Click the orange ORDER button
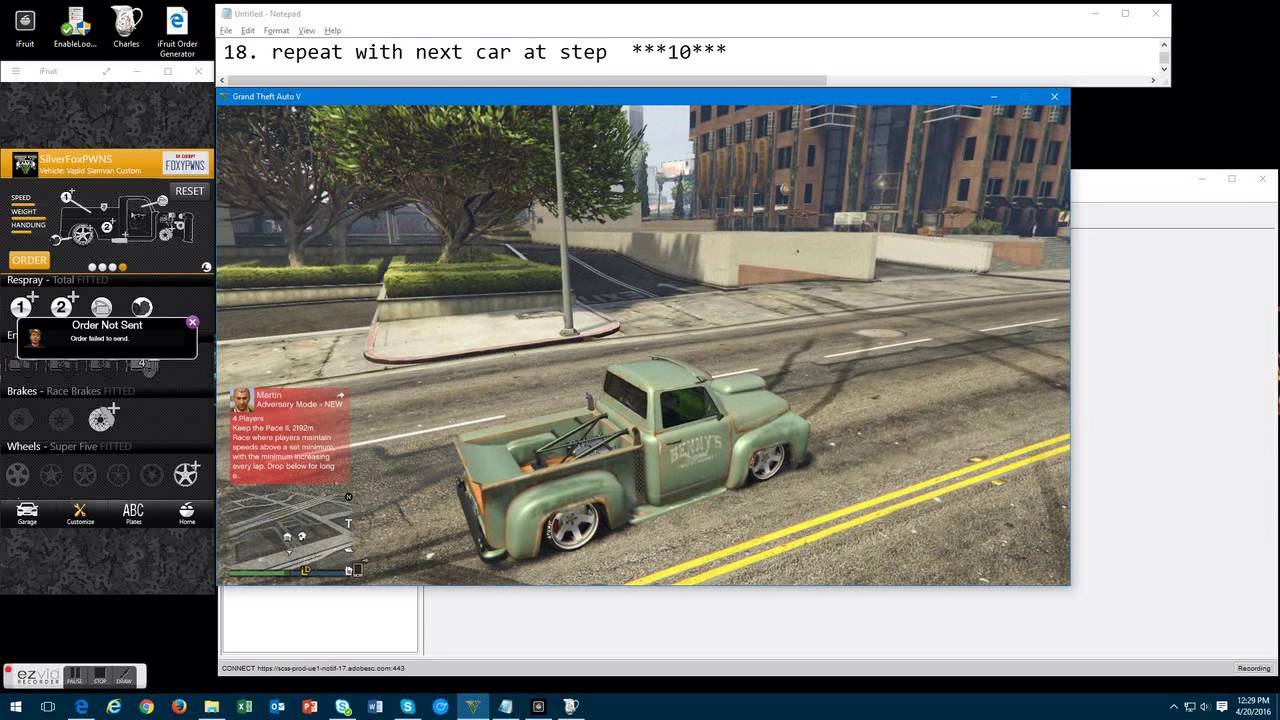 29,260
